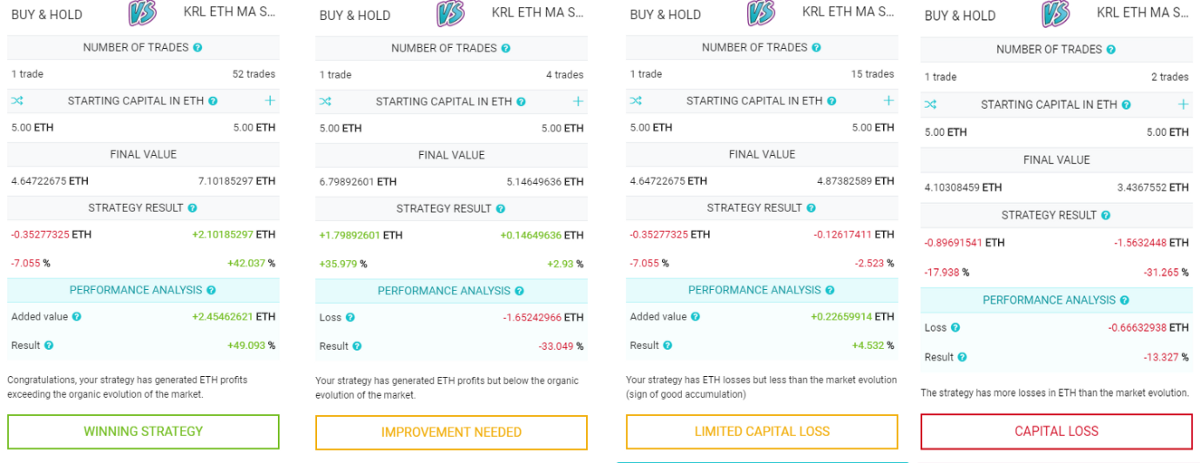Click the plus icon in the first Starting Capital row
The width and height of the screenshot is (1200, 463).
[269, 101]
